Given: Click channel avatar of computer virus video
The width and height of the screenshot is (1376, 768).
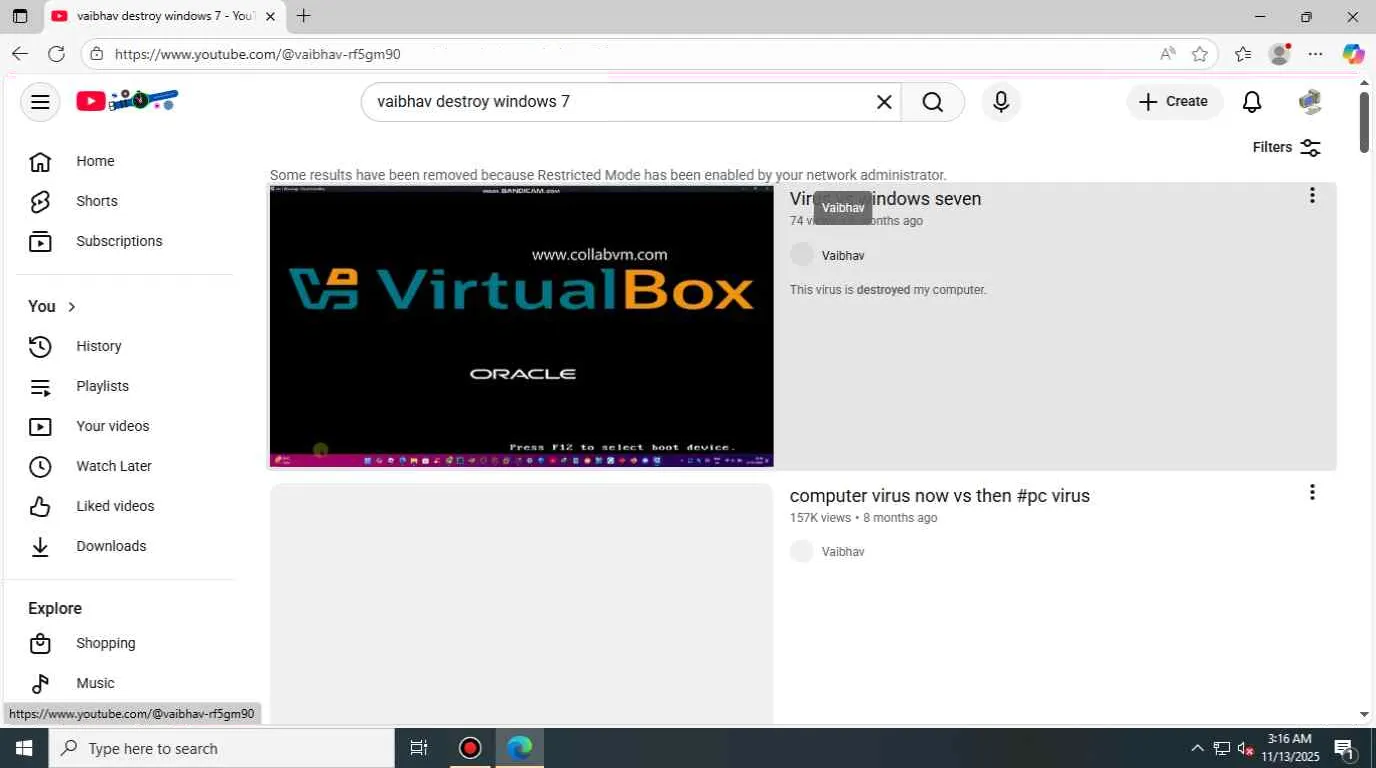Looking at the screenshot, I should click(802, 551).
